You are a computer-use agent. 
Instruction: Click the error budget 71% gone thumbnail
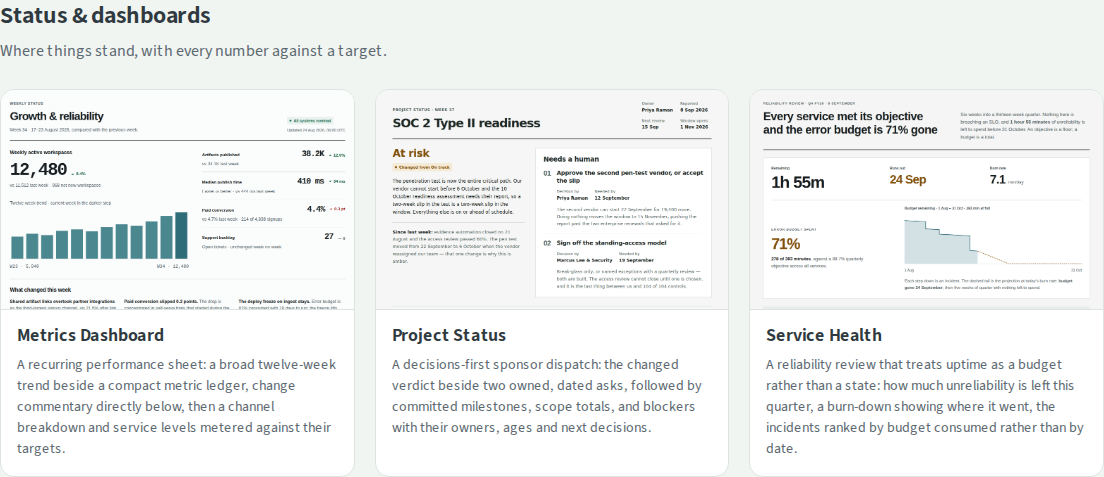pos(927,199)
